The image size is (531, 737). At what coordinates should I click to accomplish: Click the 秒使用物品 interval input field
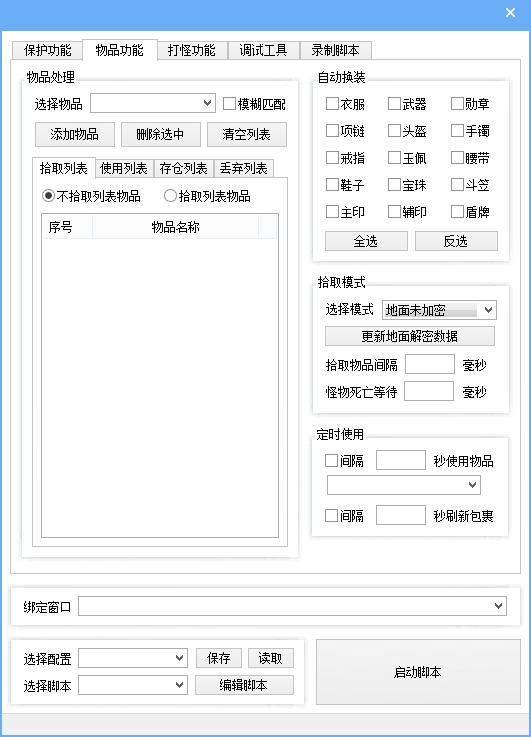pos(401,460)
